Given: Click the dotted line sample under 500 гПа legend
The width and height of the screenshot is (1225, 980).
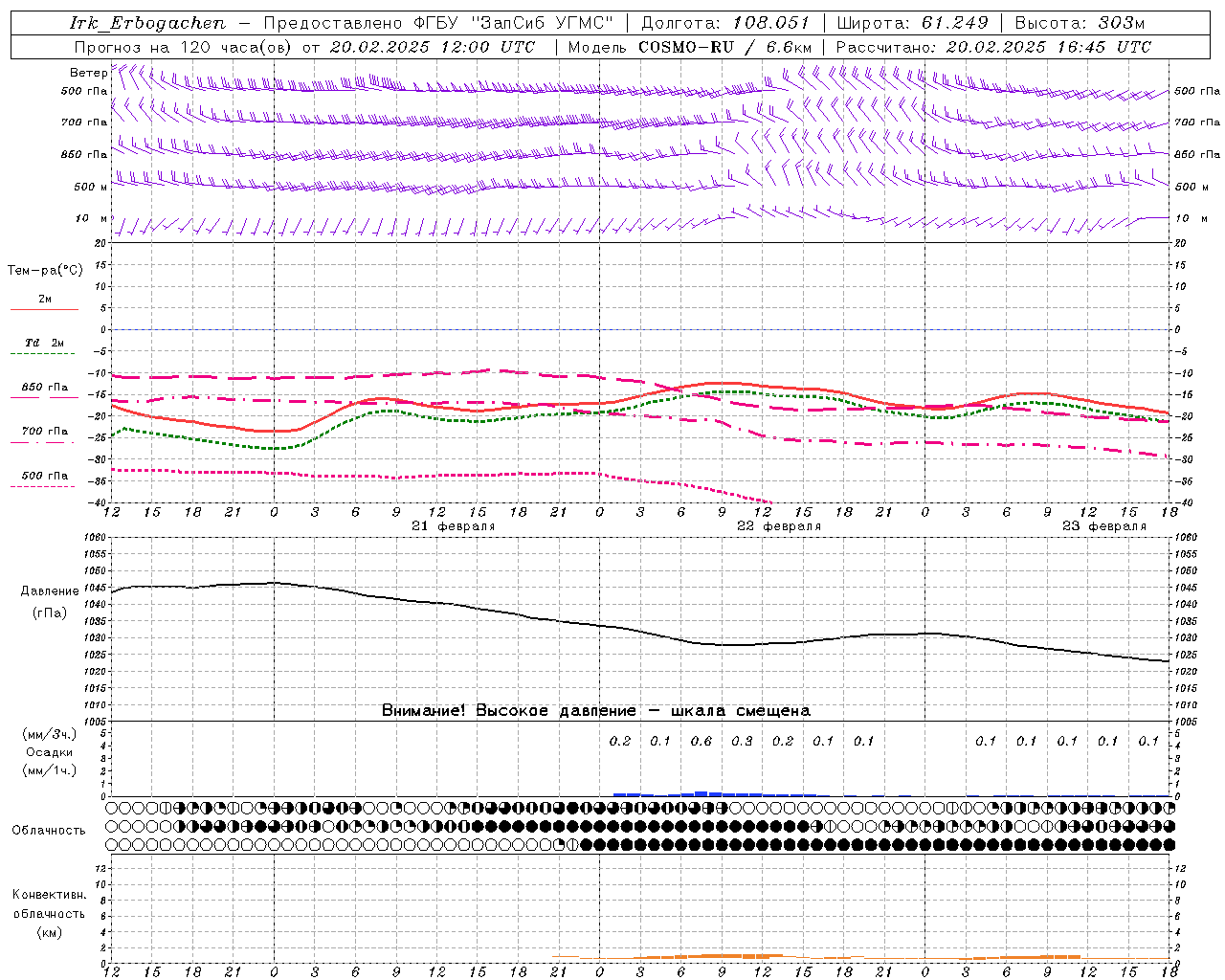Looking at the screenshot, I should click(x=44, y=487).
